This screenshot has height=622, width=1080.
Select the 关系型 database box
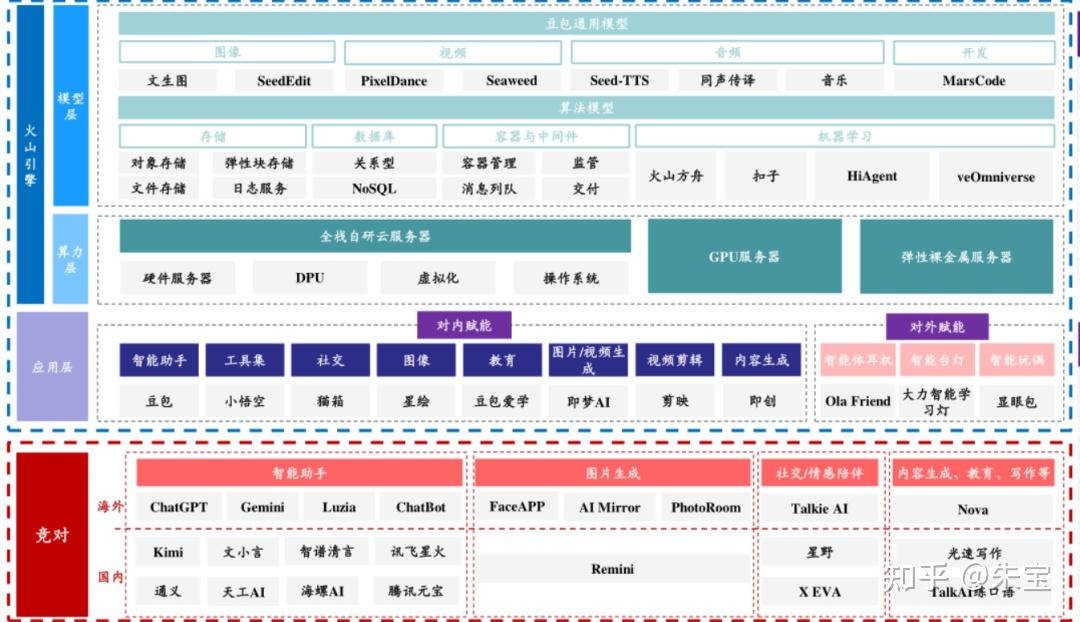[374, 163]
